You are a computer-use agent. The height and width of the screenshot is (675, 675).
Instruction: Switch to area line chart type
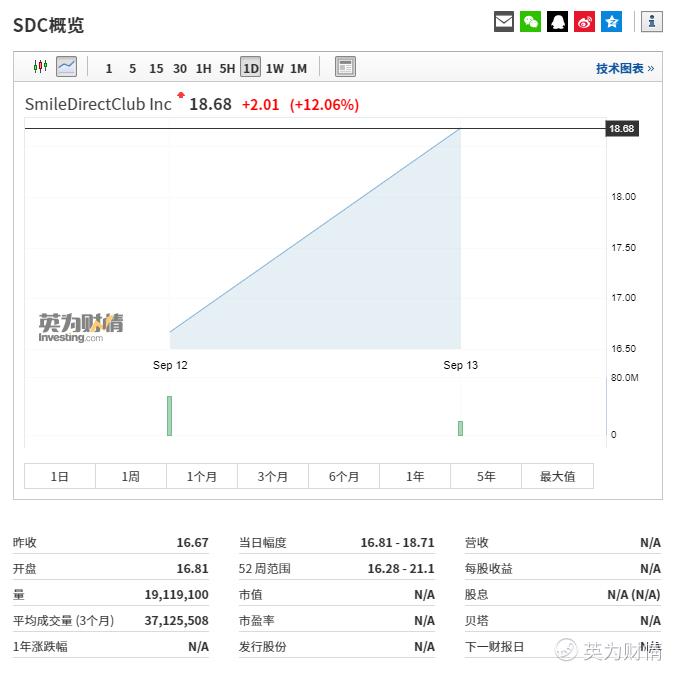(x=67, y=67)
